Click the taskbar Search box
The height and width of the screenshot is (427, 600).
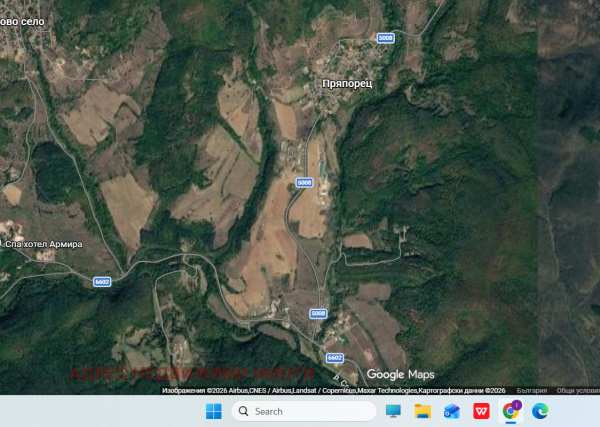(x=304, y=411)
